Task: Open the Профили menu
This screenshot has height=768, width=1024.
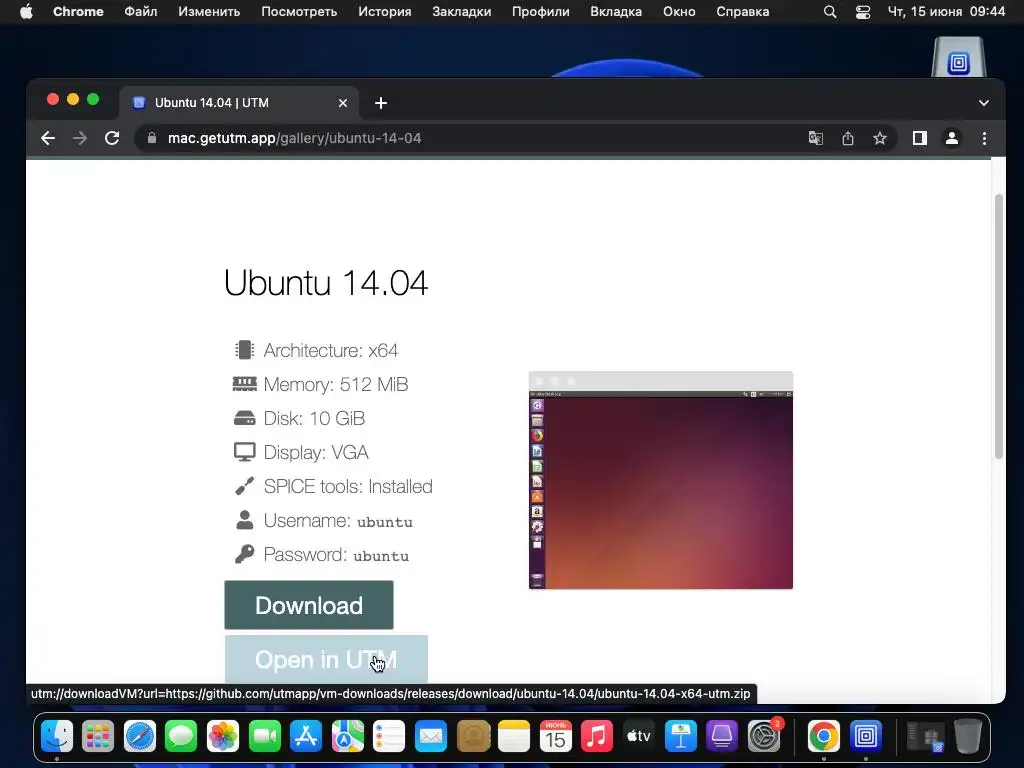Action: click(540, 11)
